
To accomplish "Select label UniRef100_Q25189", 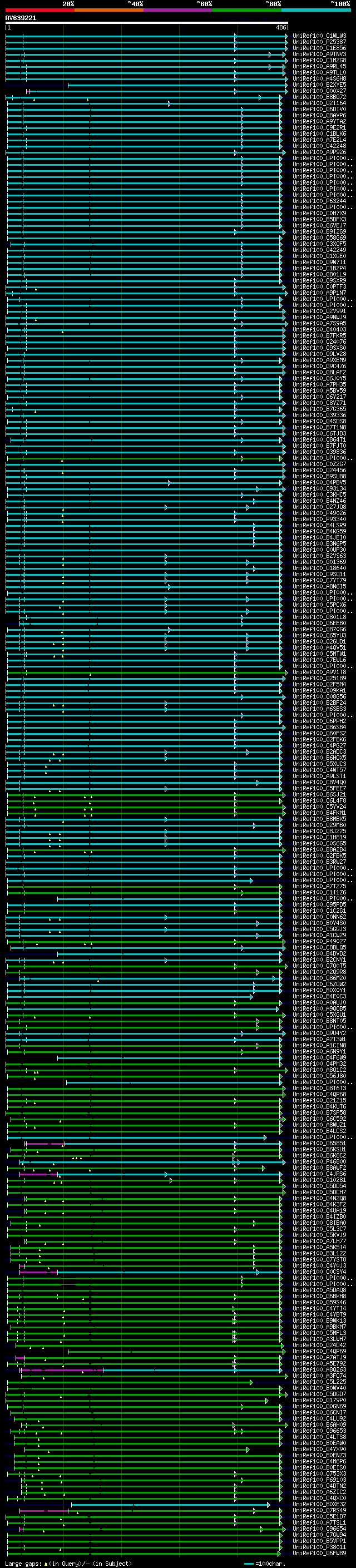I will pos(319,679).
